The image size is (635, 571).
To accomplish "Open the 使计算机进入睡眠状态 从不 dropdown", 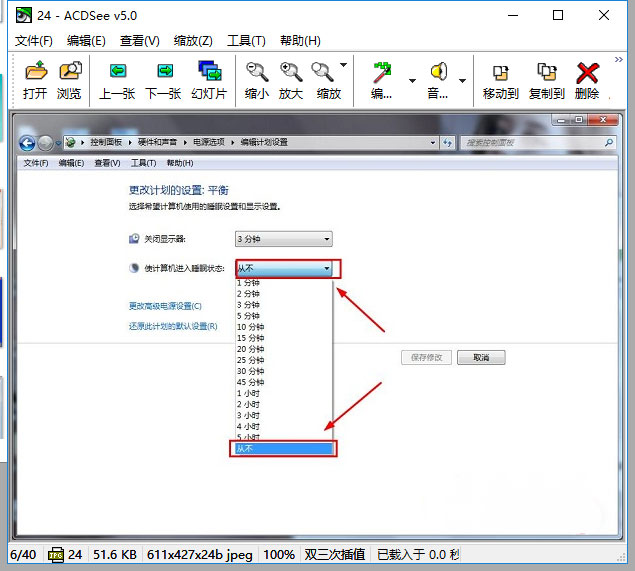I will coord(283,268).
